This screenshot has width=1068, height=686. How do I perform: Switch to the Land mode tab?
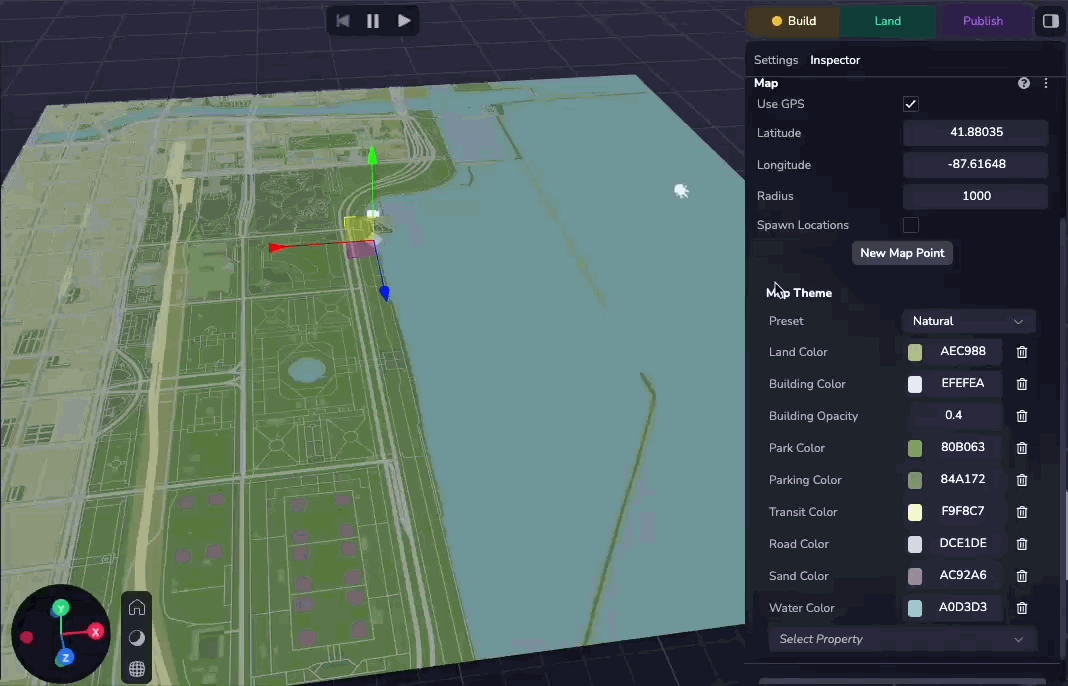pyautogui.click(x=887, y=21)
